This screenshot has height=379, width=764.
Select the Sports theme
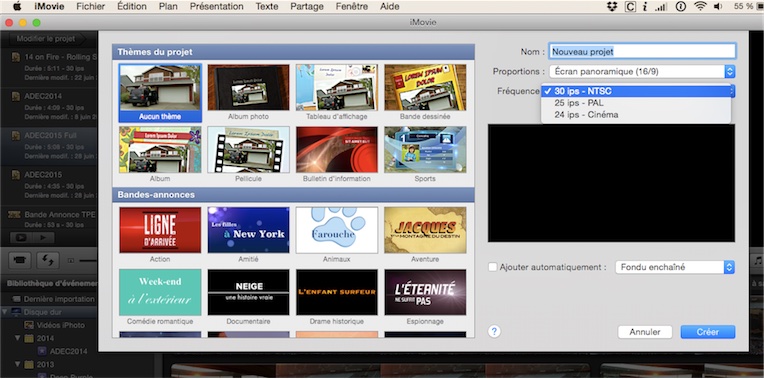coord(425,150)
